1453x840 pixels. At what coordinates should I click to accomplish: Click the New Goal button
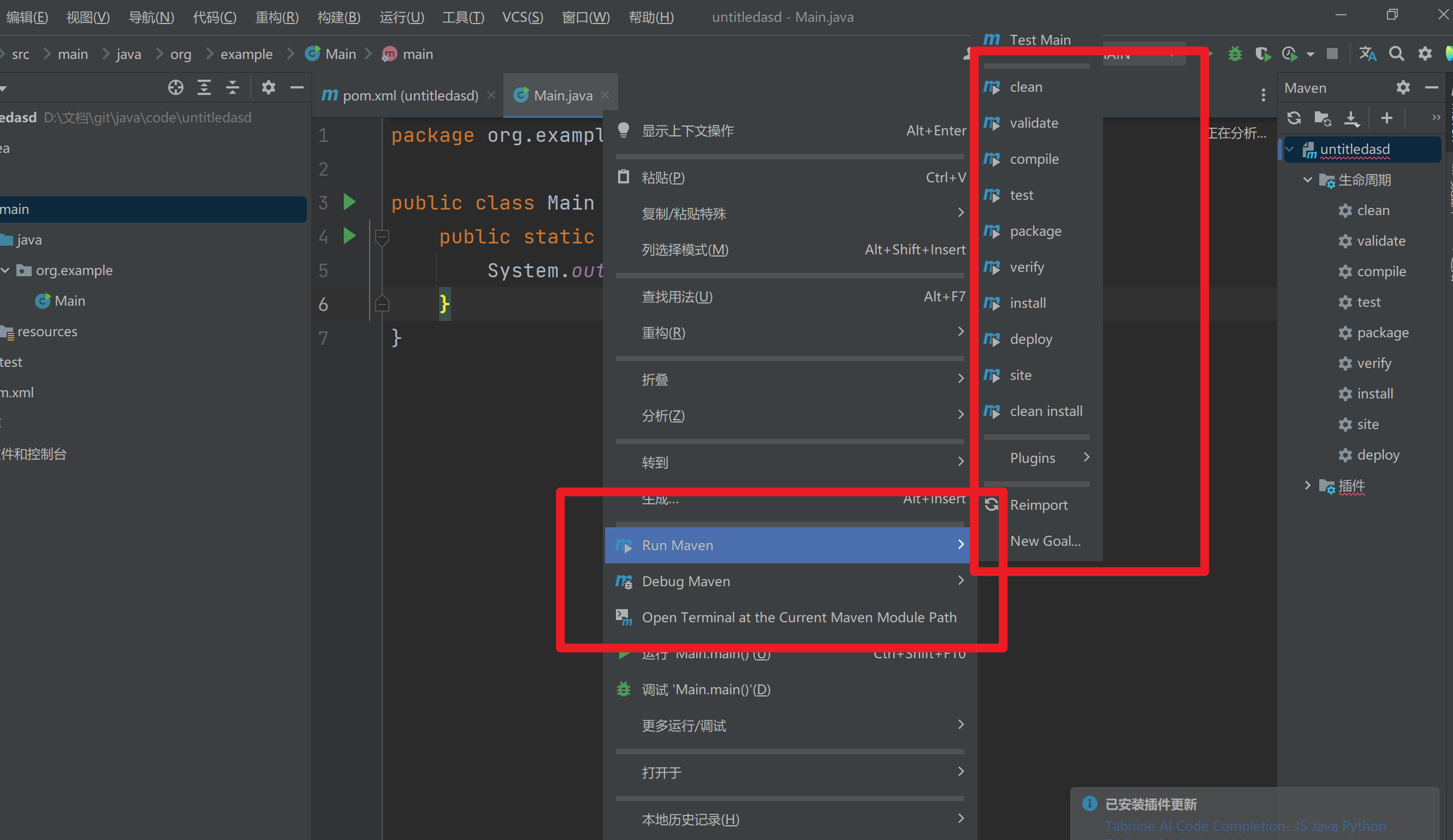click(x=1044, y=540)
